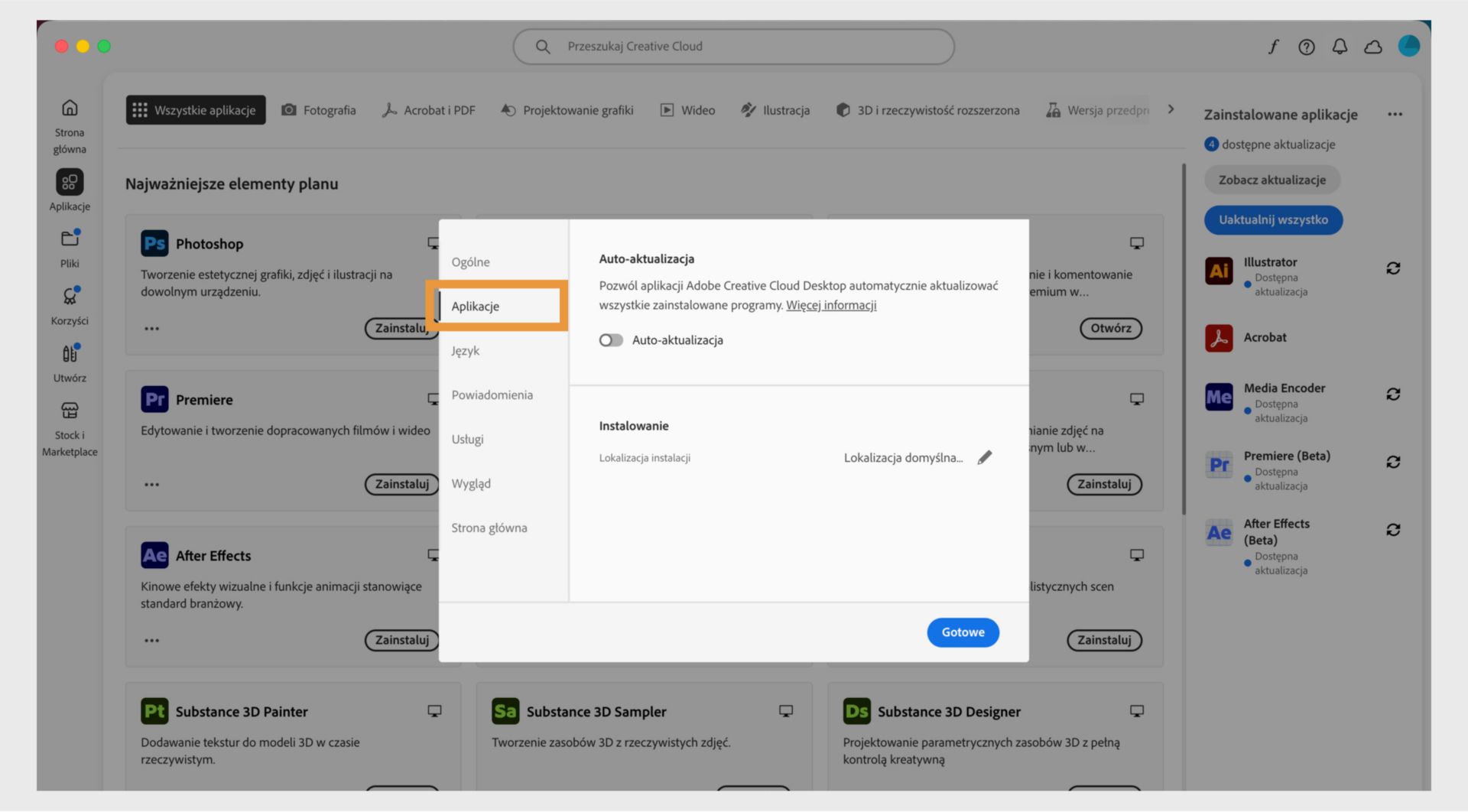Switch to Projektowanie grafiki category
The height and width of the screenshot is (812, 1468).
pos(567,110)
